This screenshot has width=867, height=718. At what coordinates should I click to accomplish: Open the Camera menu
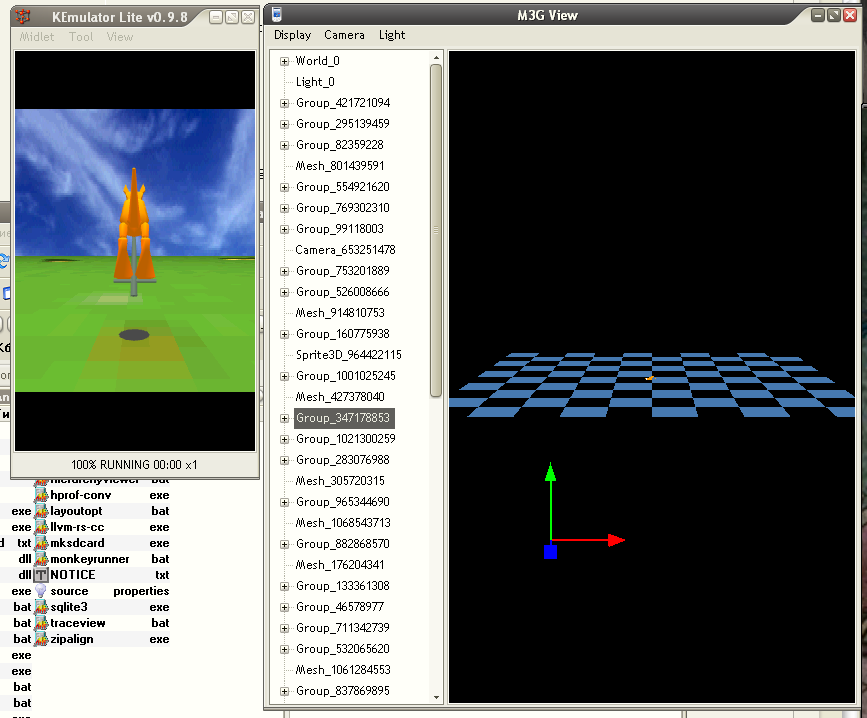(x=344, y=35)
